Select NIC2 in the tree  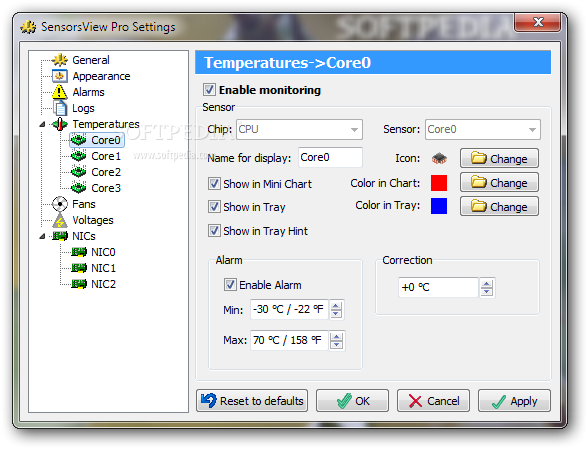[x=103, y=284]
